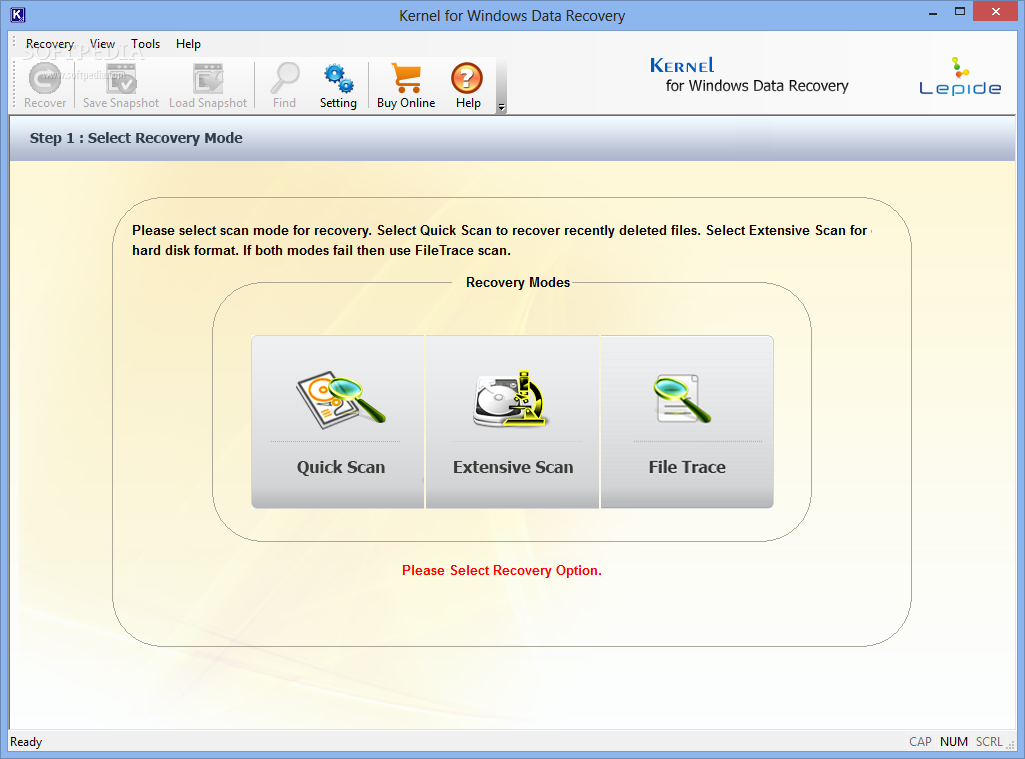Open the Recovery menu
The image size is (1025, 759).
(50, 44)
